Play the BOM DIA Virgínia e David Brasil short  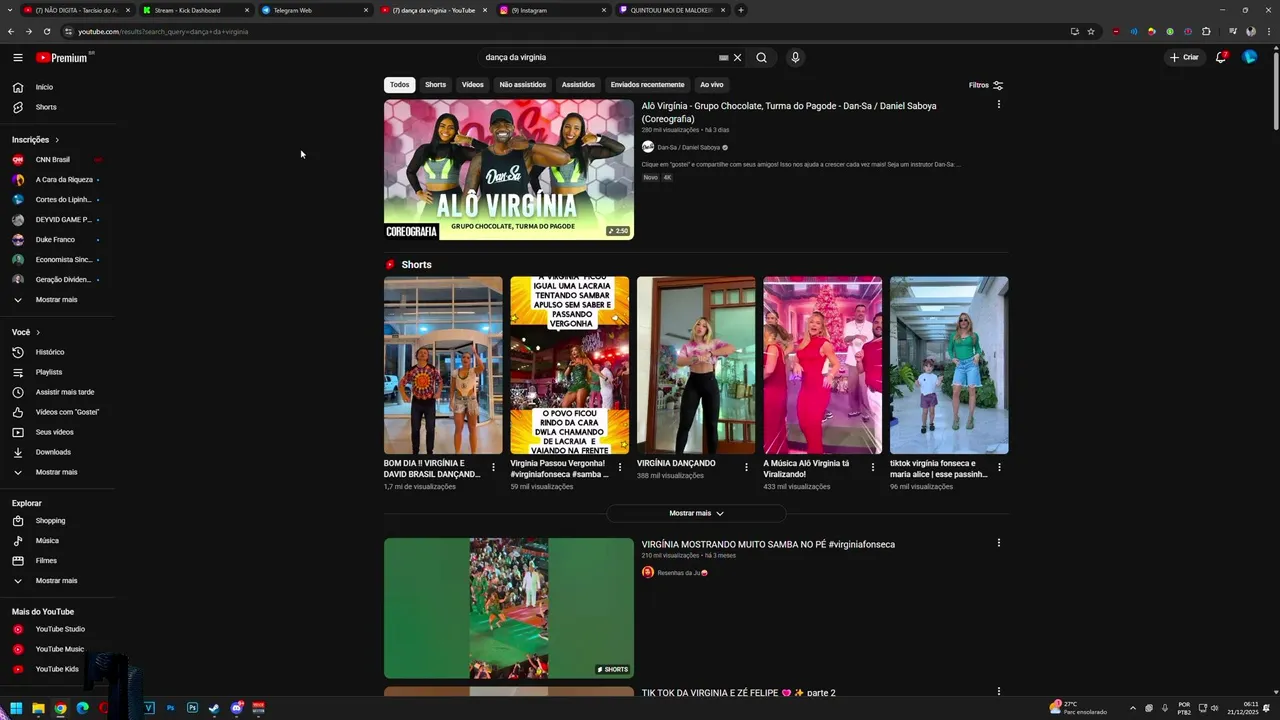pyautogui.click(x=443, y=365)
